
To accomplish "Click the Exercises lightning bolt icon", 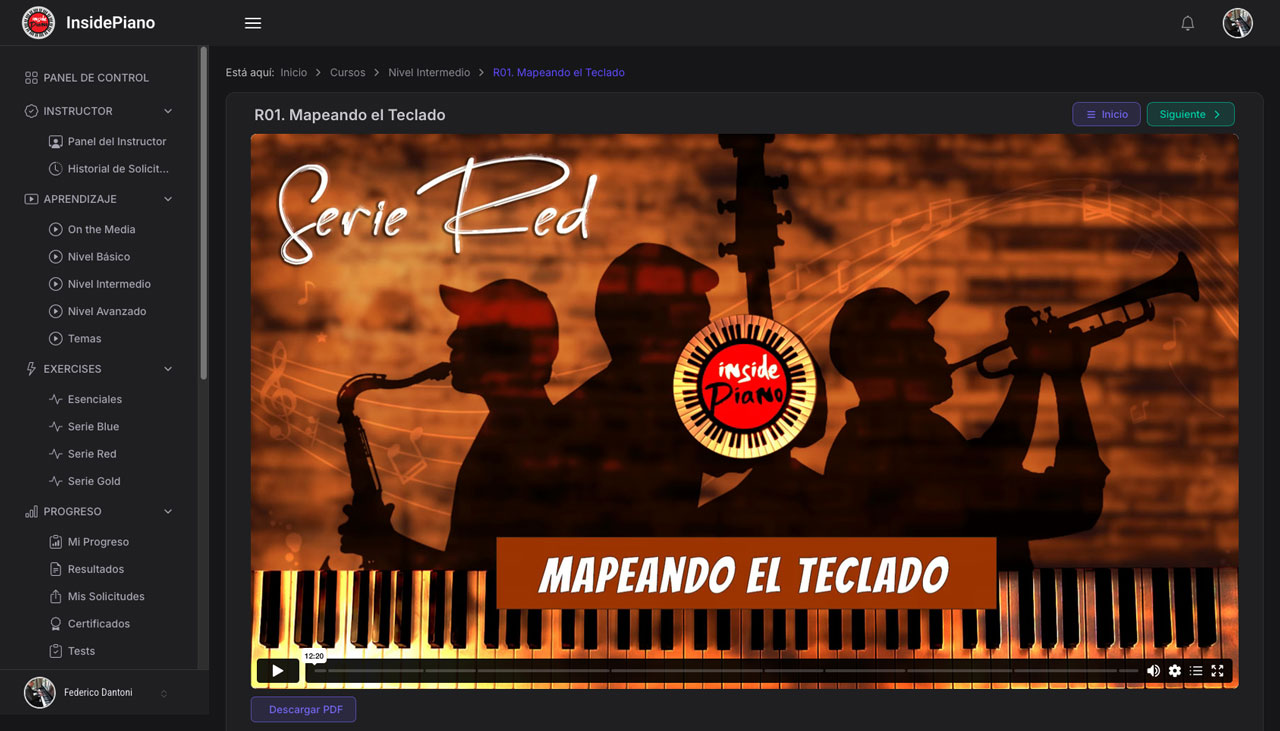I will click(31, 369).
